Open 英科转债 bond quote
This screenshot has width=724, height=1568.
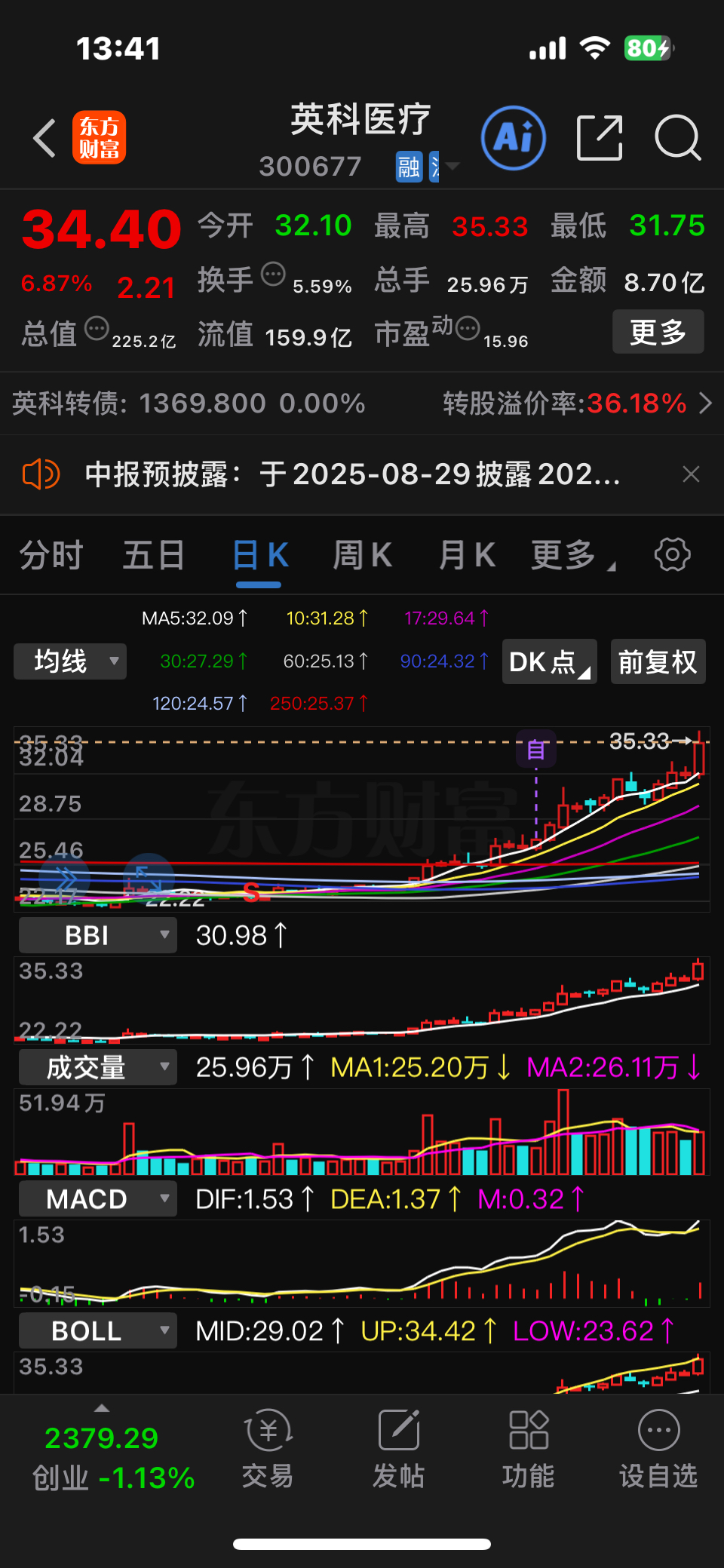pos(189,404)
